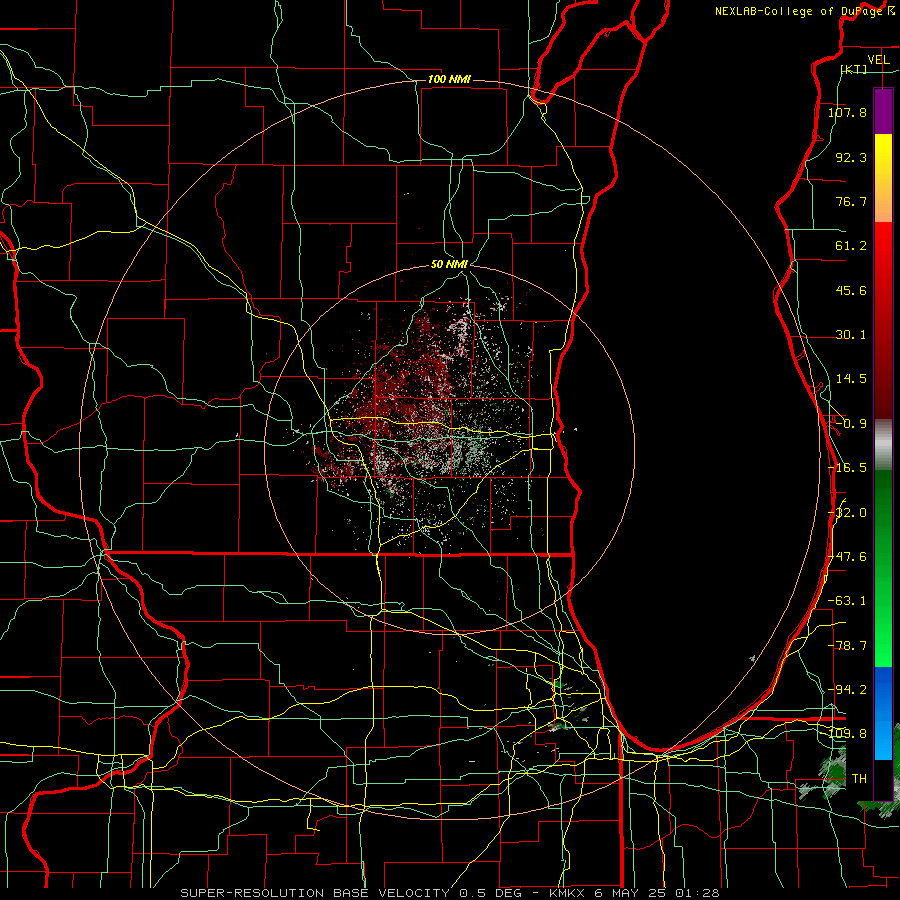Pick the gray near-zero segment of velocity scale
Screen dimensions: 900x900
point(883,445)
